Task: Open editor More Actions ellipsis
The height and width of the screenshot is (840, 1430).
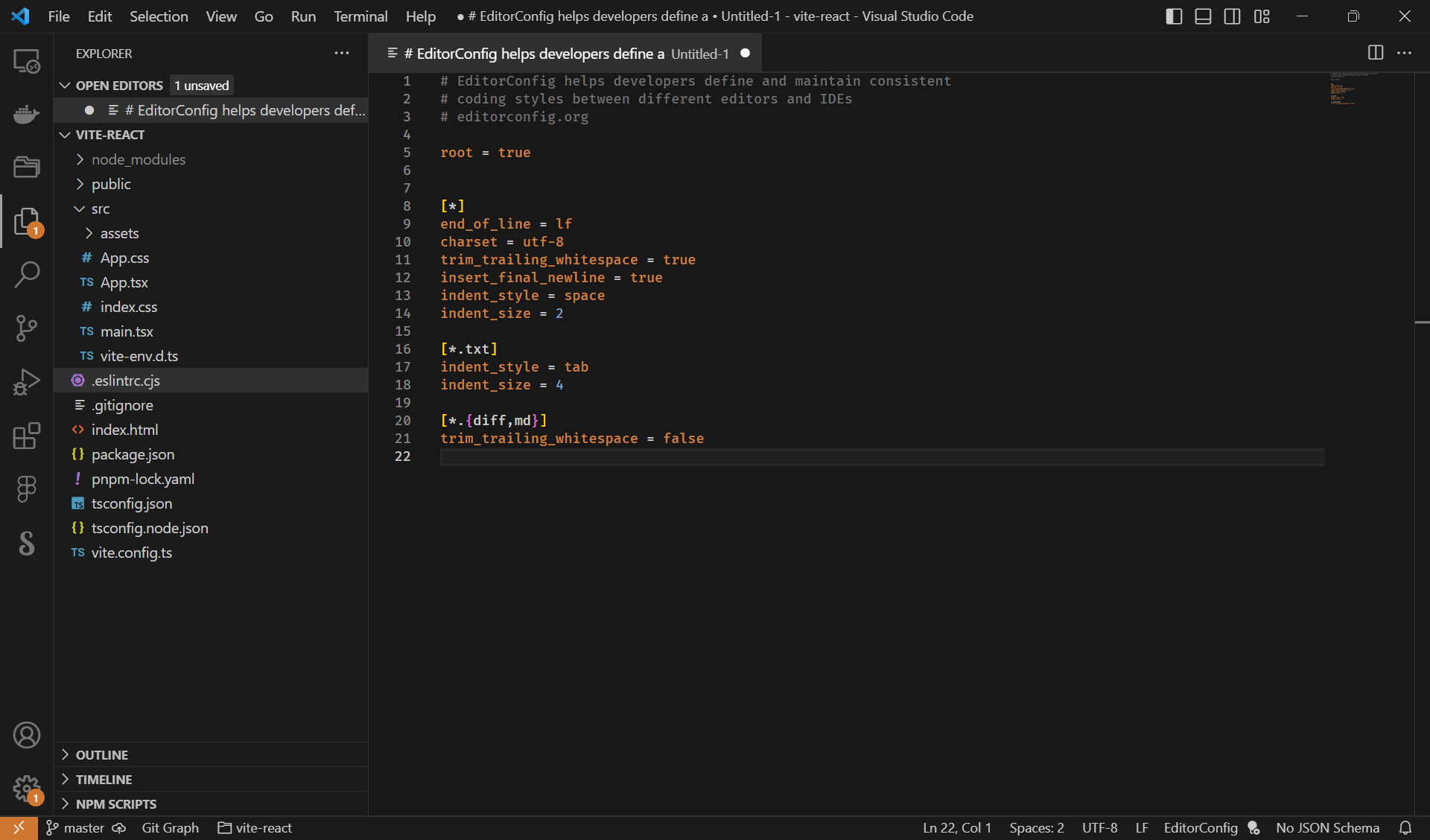Action: coord(1405,53)
